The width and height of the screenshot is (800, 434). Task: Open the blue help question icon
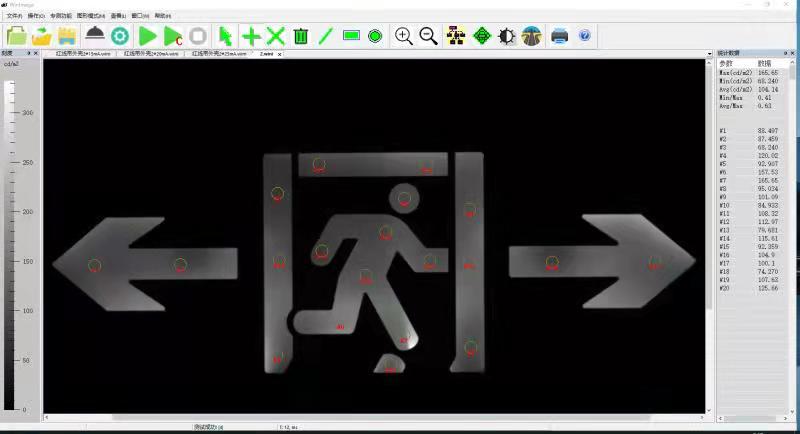click(585, 36)
